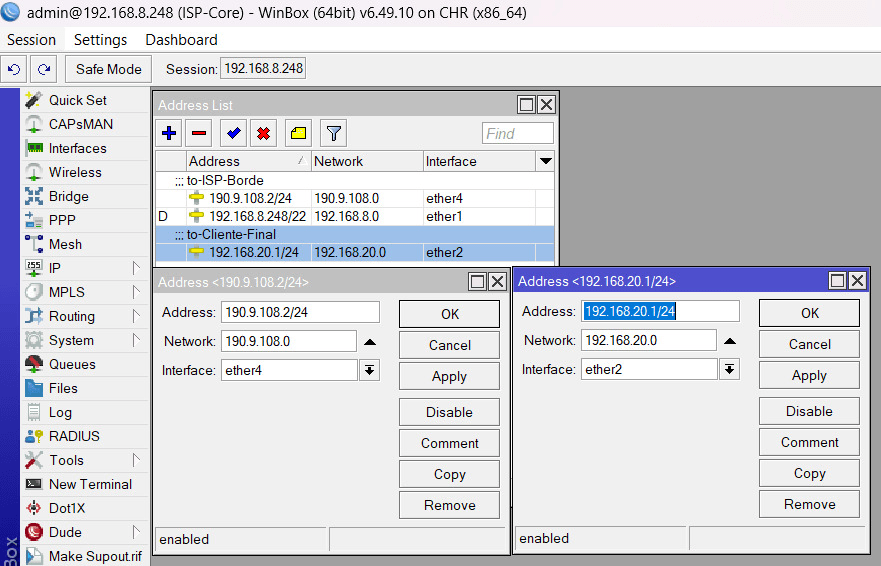Screen dimensions: 881x566
Task: Open the Settings menu
Action: pos(101,40)
